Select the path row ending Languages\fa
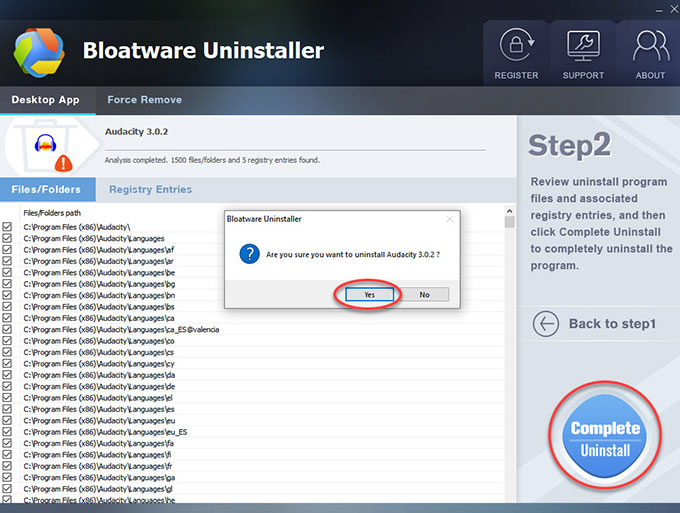The image size is (680, 513). pos(98,443)
